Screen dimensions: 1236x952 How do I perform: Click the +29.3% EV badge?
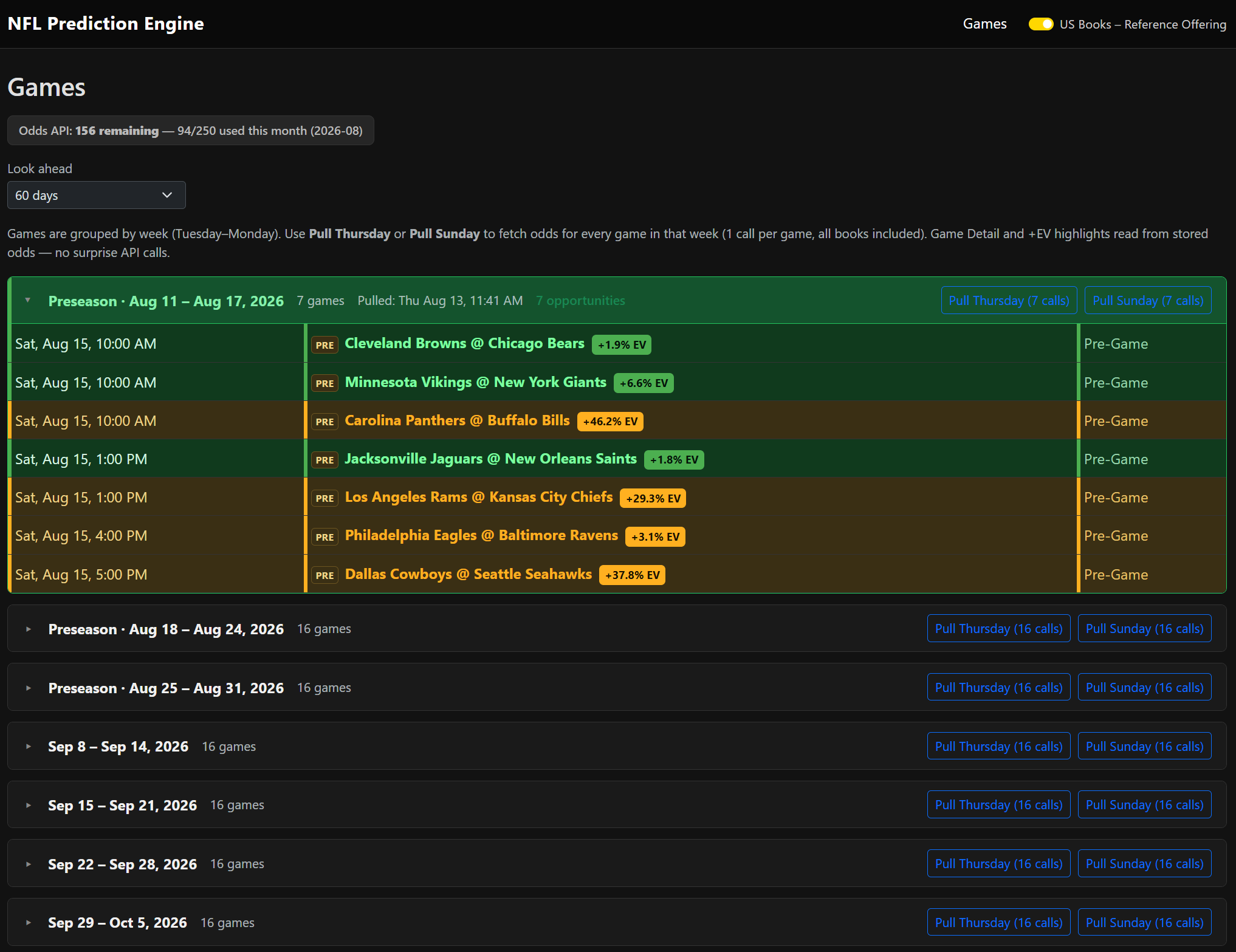653,498
